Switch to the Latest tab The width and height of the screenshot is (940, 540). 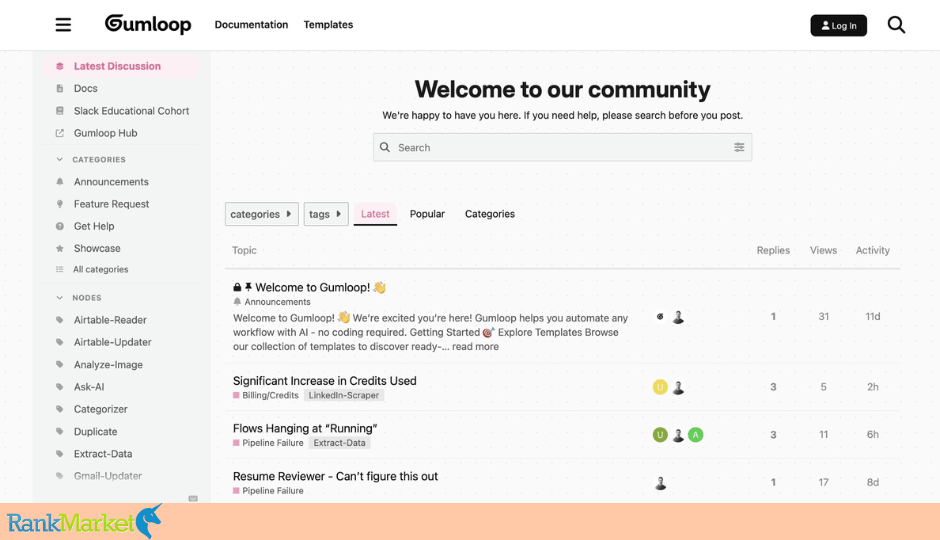[x=375, y=214]
